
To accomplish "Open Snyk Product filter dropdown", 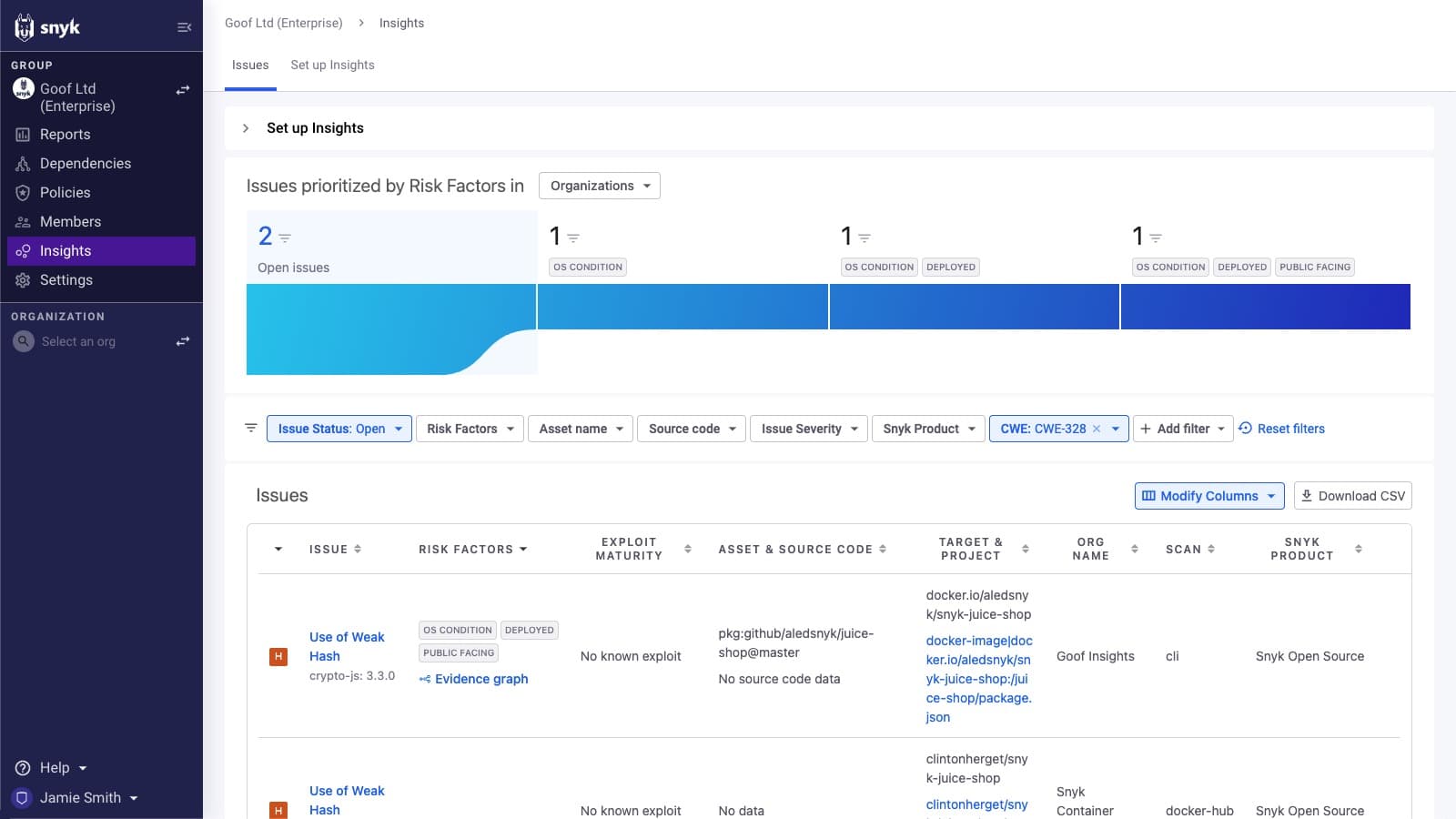I will (928, 429).
